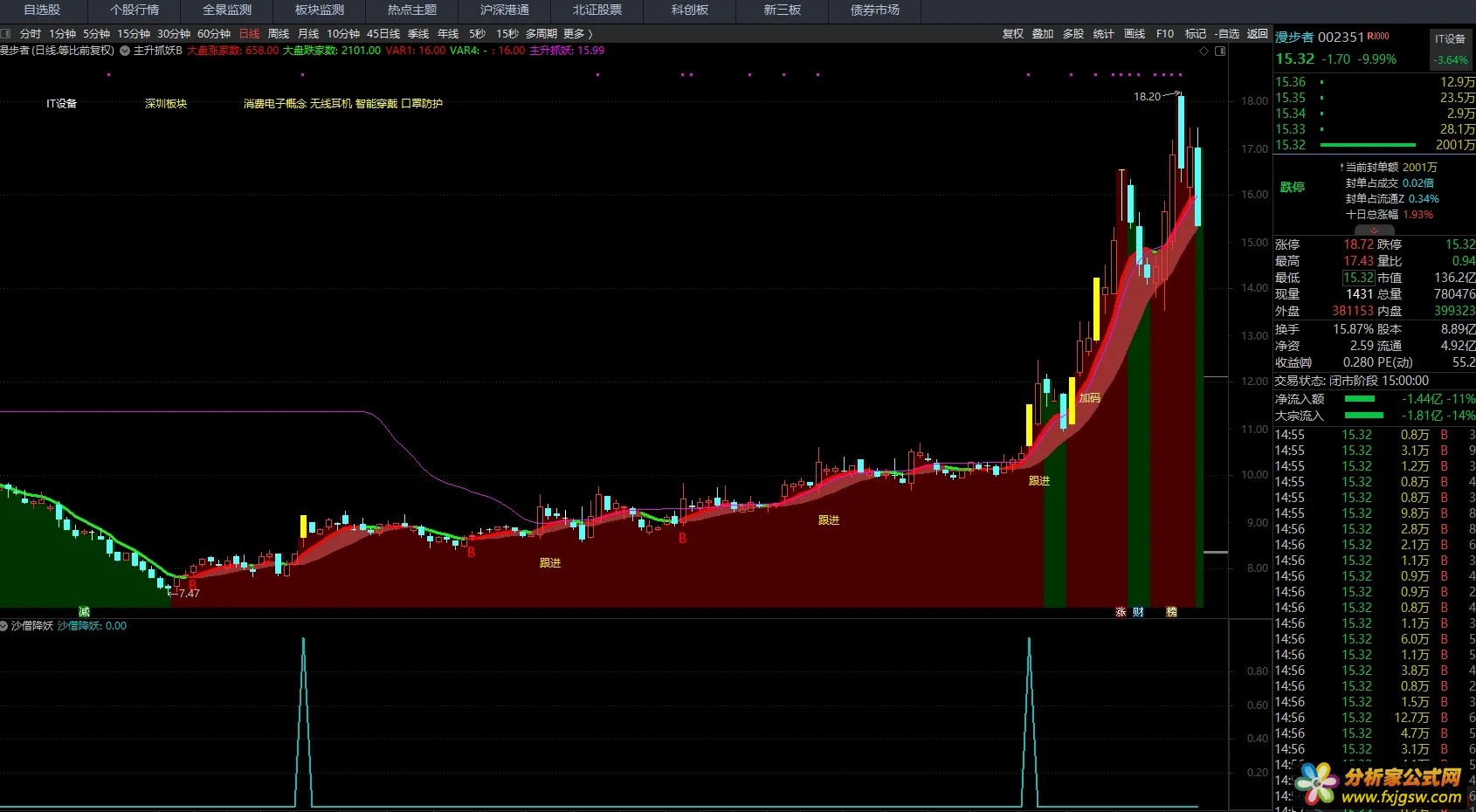Click the 减 marker at chart bottom
Screen dimensions: 1476x812
click(85, 612)
